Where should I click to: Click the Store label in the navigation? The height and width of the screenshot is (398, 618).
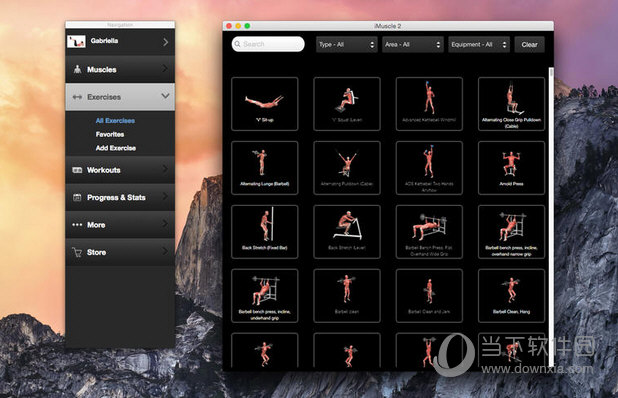coord(97,253)
